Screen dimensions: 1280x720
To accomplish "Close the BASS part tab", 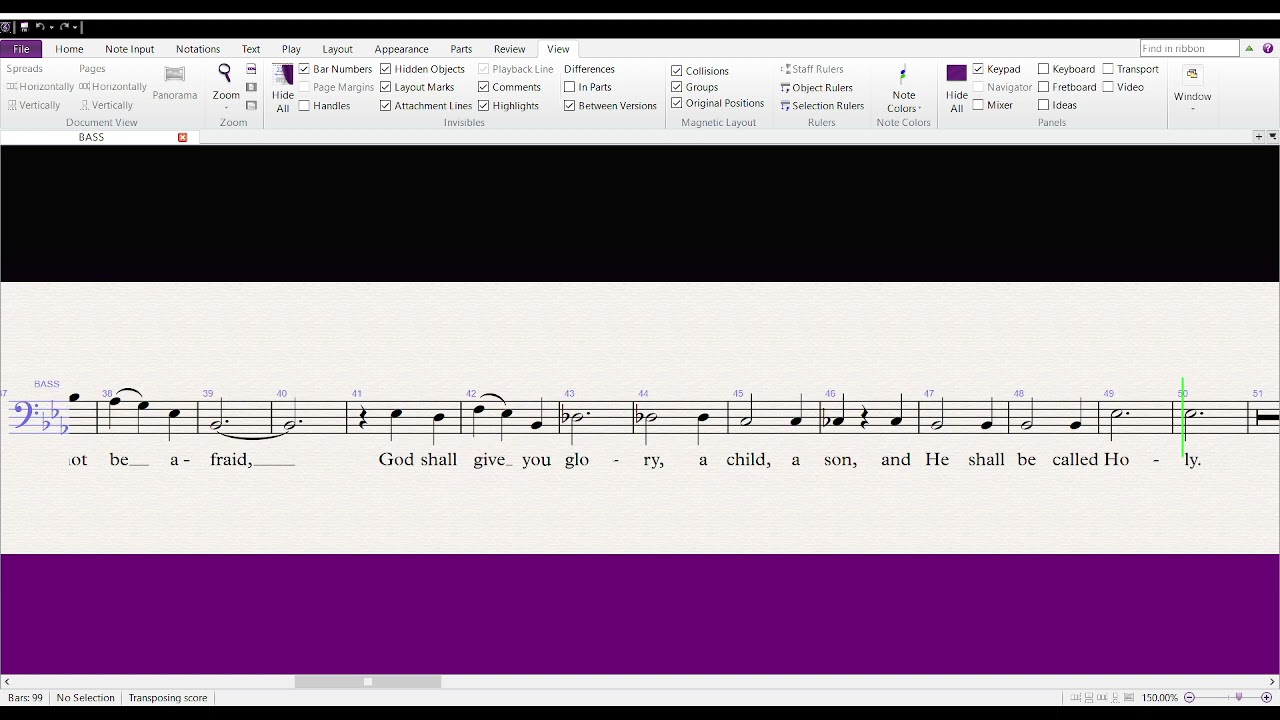I will point(182,137).
